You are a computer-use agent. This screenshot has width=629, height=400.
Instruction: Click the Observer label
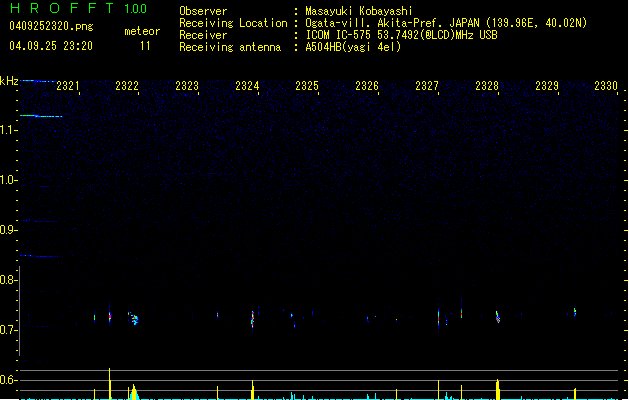point(203,11)
